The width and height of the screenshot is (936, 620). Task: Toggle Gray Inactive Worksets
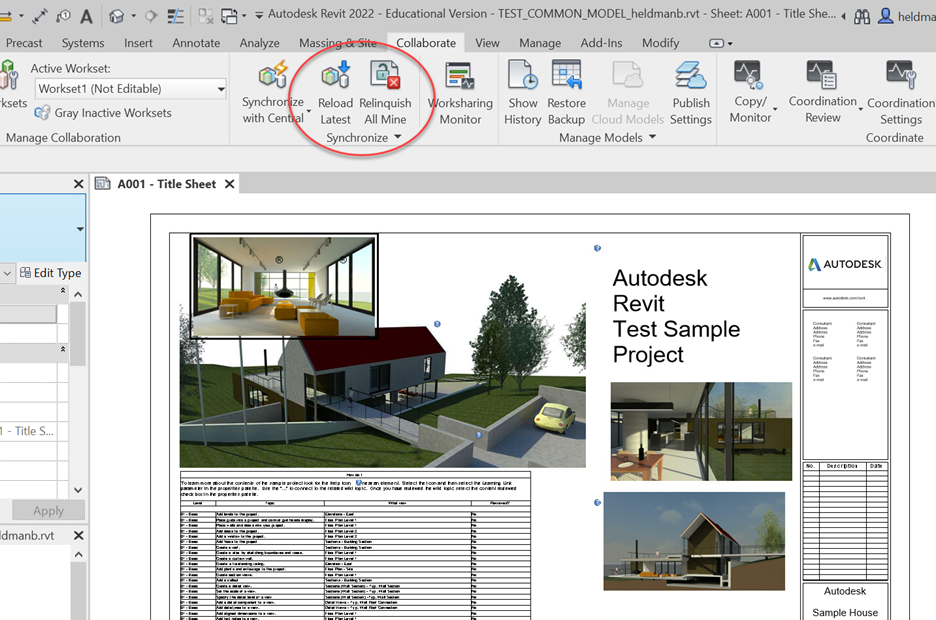(x=103, y=113)
